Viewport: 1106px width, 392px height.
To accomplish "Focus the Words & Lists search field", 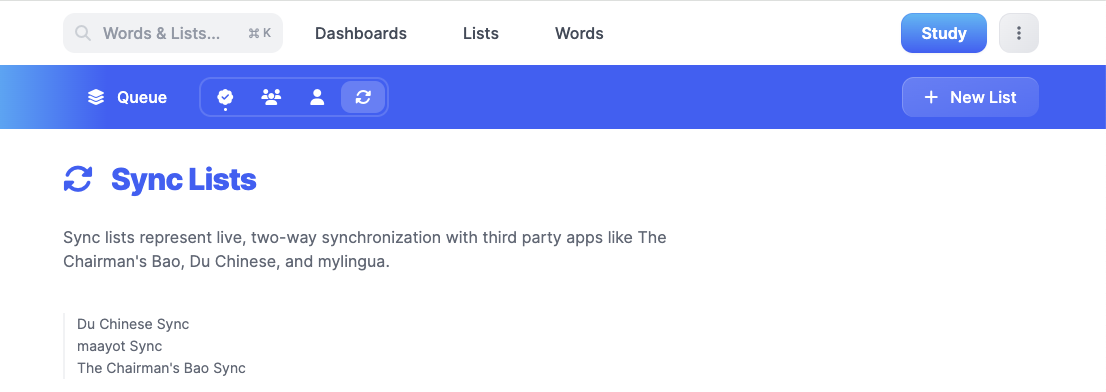I will pyautogui.click(x=173, y=33).
